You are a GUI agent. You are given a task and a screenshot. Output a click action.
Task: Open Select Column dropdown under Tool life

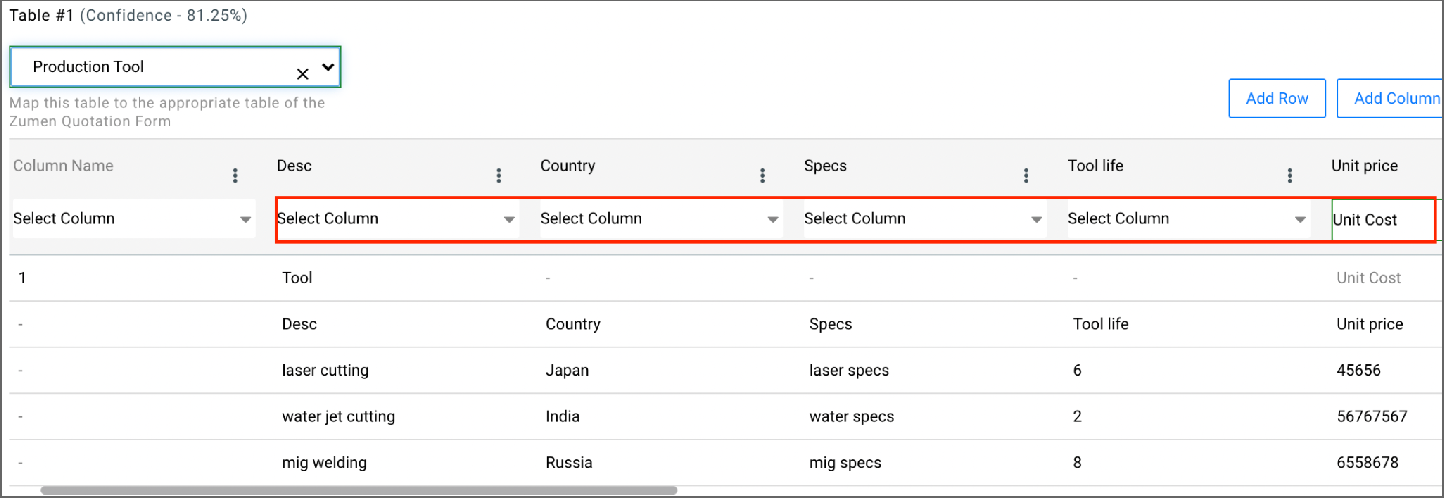1187,219
